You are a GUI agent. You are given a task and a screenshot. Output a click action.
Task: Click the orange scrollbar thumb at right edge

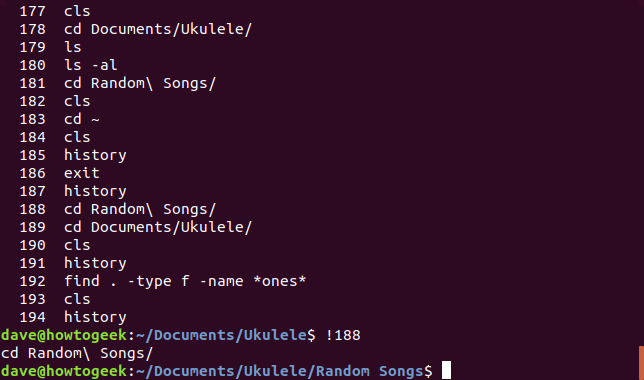641,363
